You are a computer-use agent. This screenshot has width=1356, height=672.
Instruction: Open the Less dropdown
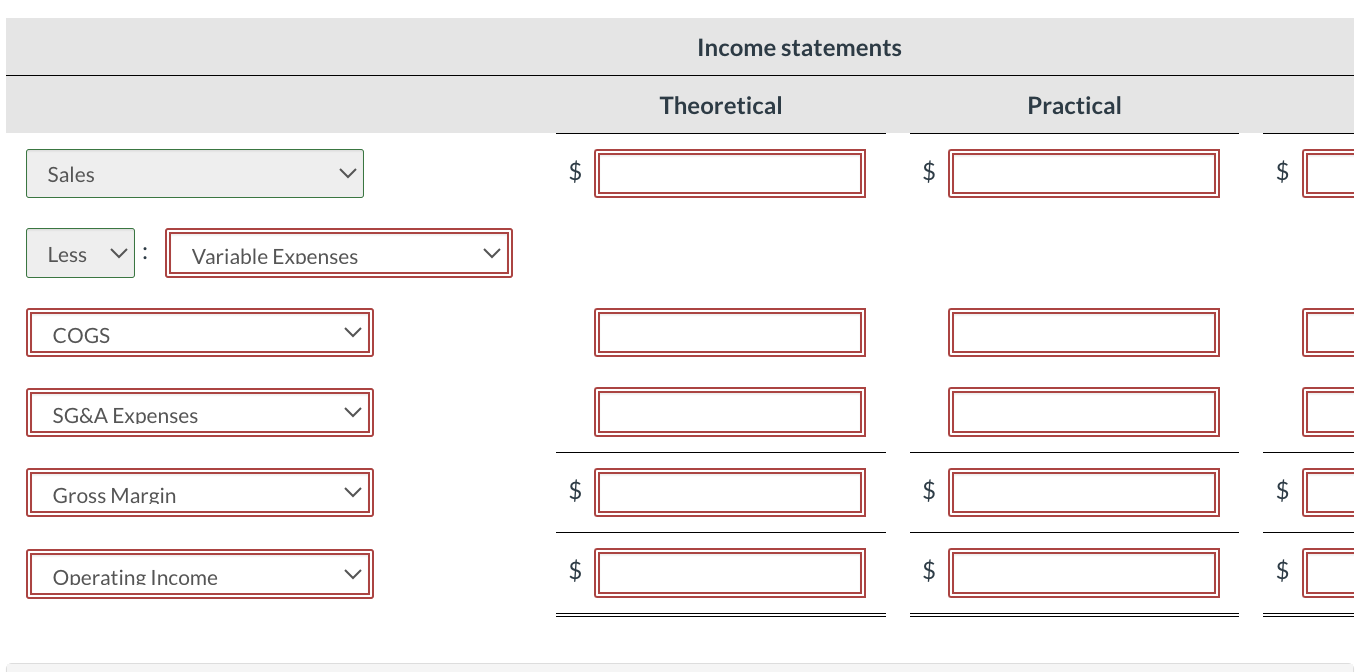tap(80, 254)
